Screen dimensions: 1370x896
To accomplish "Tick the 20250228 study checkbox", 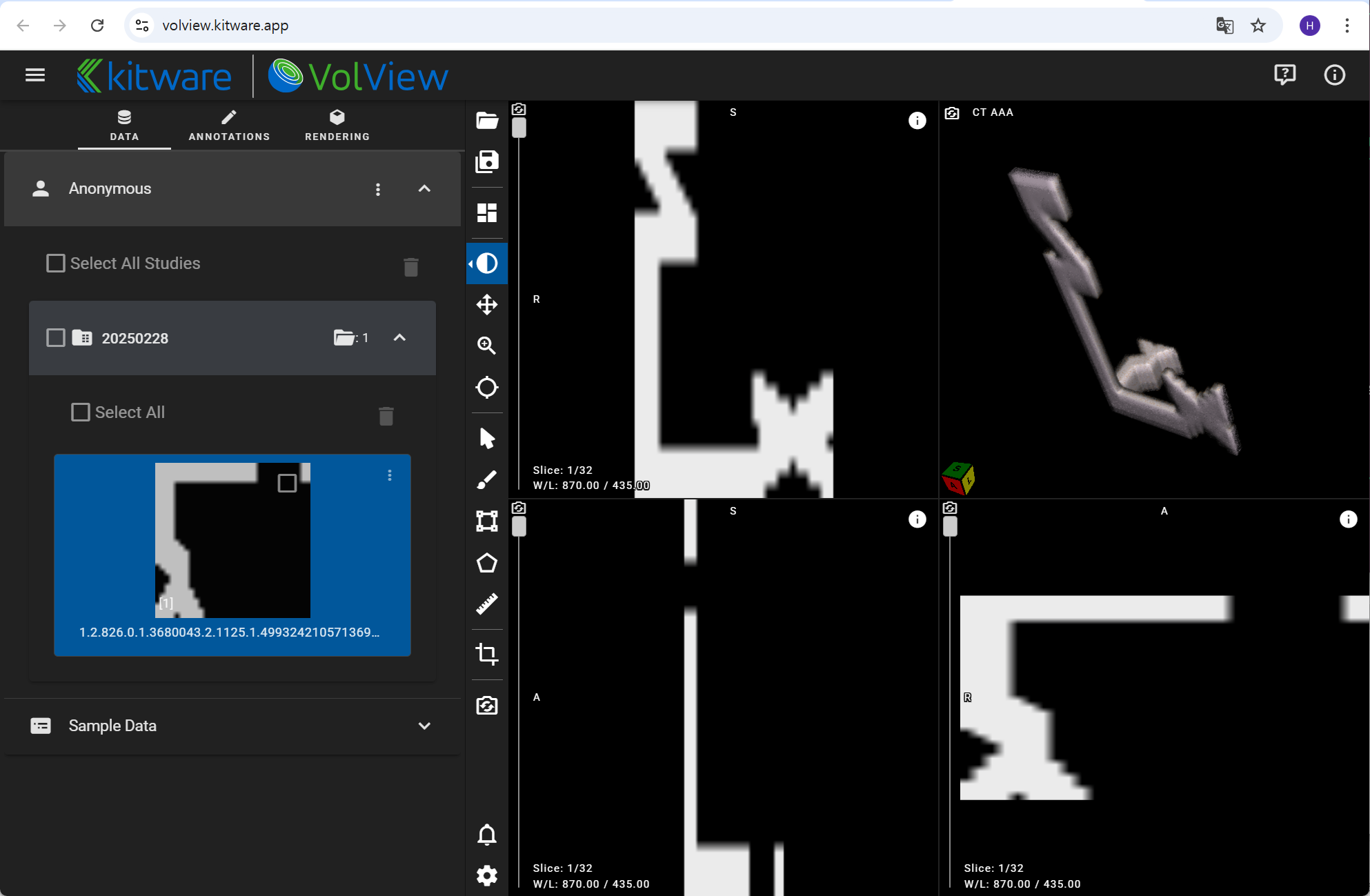I will pyautogui.click(x=56, y=338).
